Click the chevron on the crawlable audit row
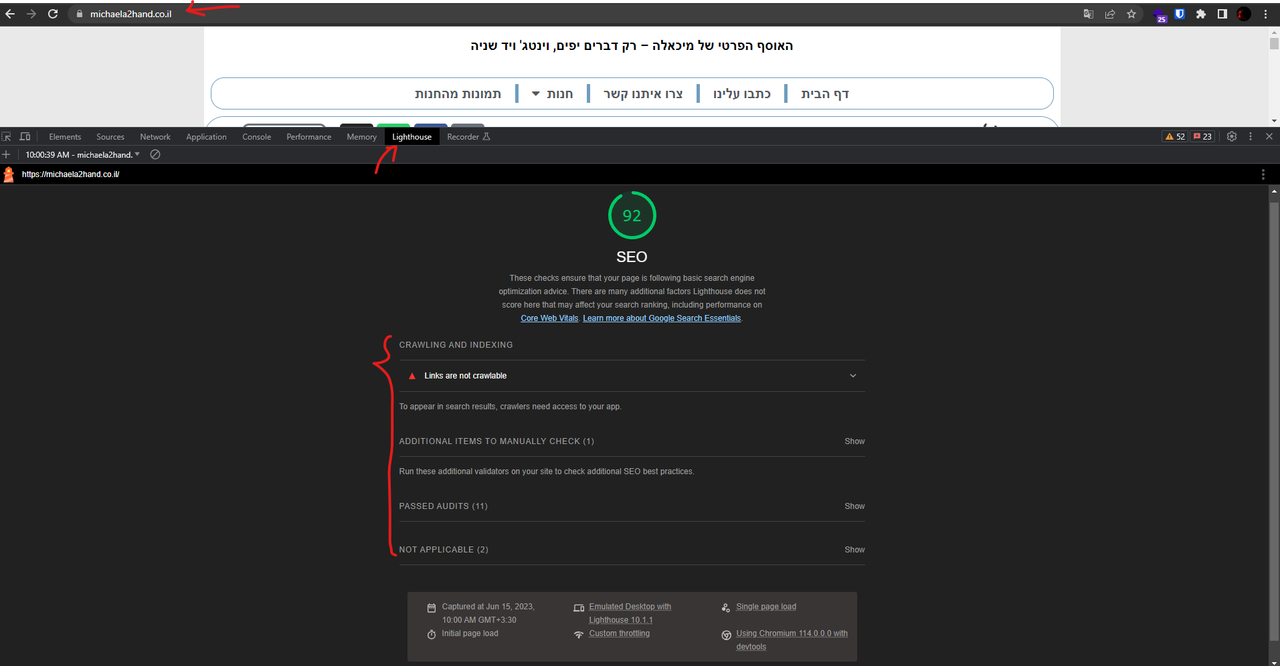The image size is (1280, 666). (x=853, y=376)
